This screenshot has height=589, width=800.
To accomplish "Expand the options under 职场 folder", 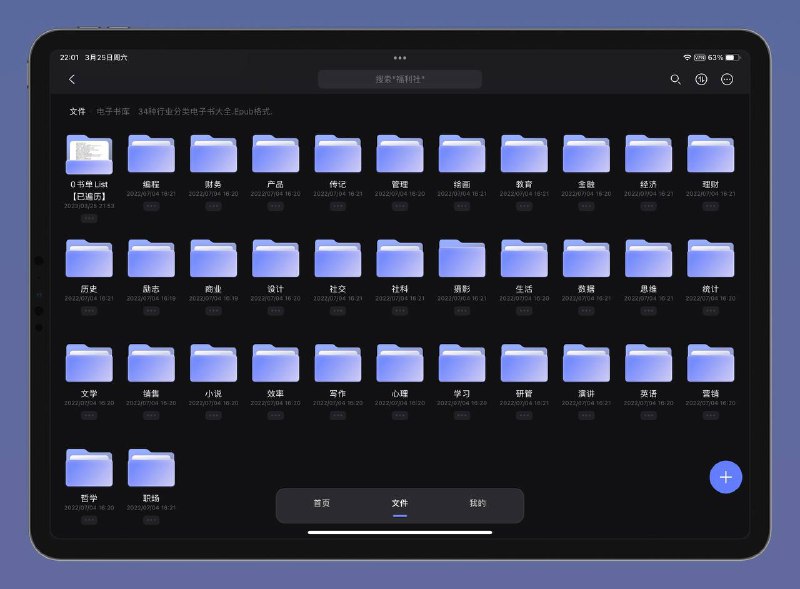I will pos(151,520).
